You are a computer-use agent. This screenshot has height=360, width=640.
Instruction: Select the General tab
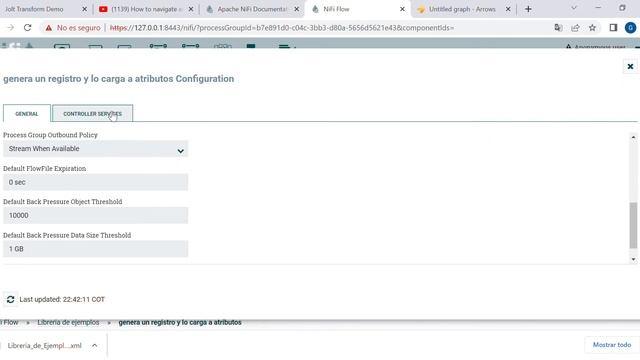tap(27, 113)
